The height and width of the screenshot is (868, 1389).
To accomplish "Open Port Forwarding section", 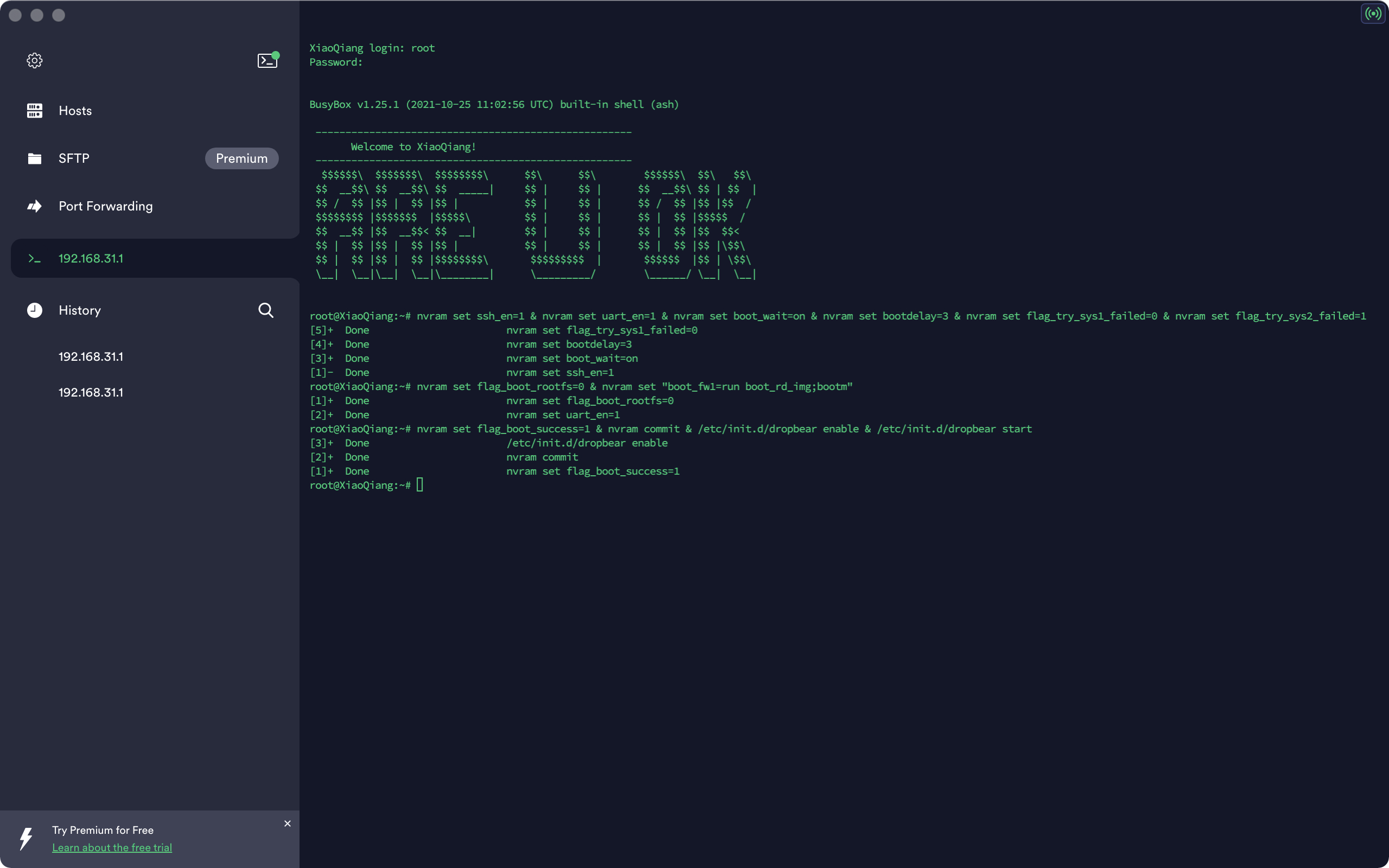I will point(106,206).
